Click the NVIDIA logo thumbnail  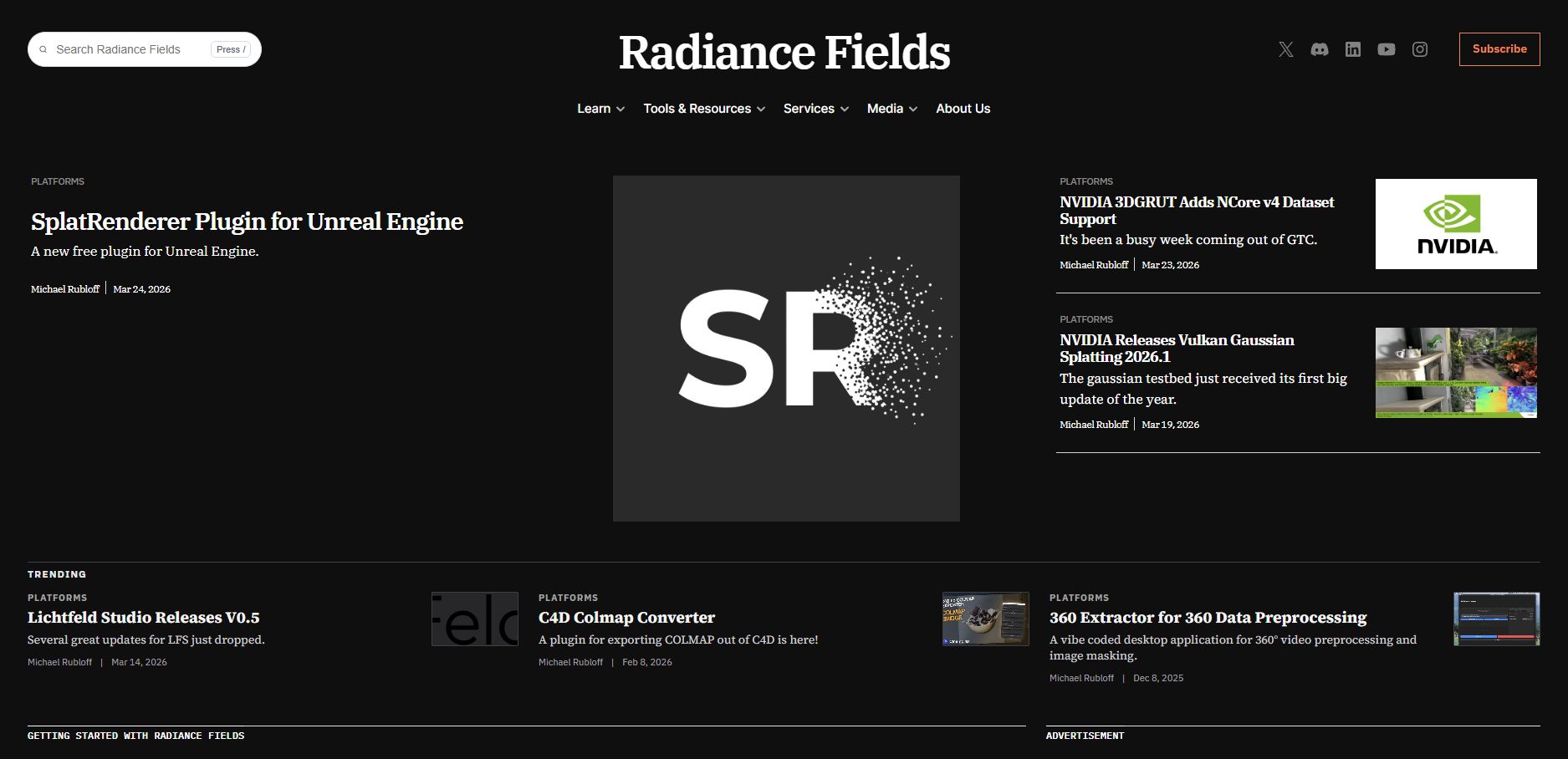(1455, 223)
